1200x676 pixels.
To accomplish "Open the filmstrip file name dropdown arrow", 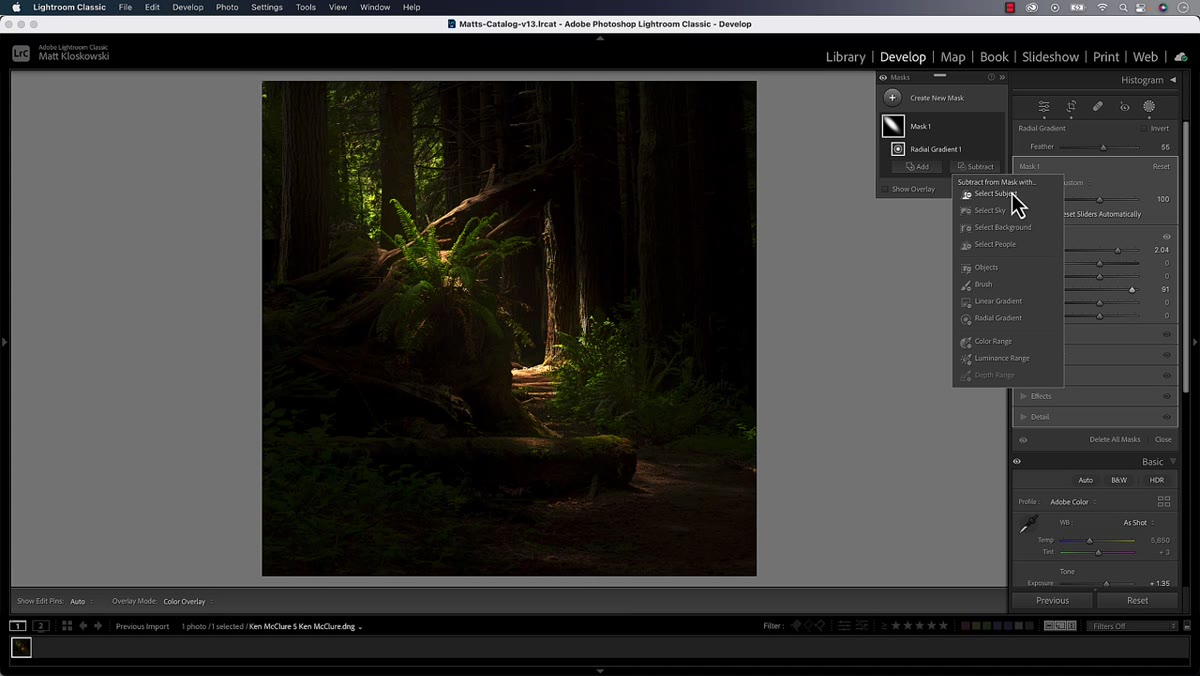I will click(x=360, y=627).
